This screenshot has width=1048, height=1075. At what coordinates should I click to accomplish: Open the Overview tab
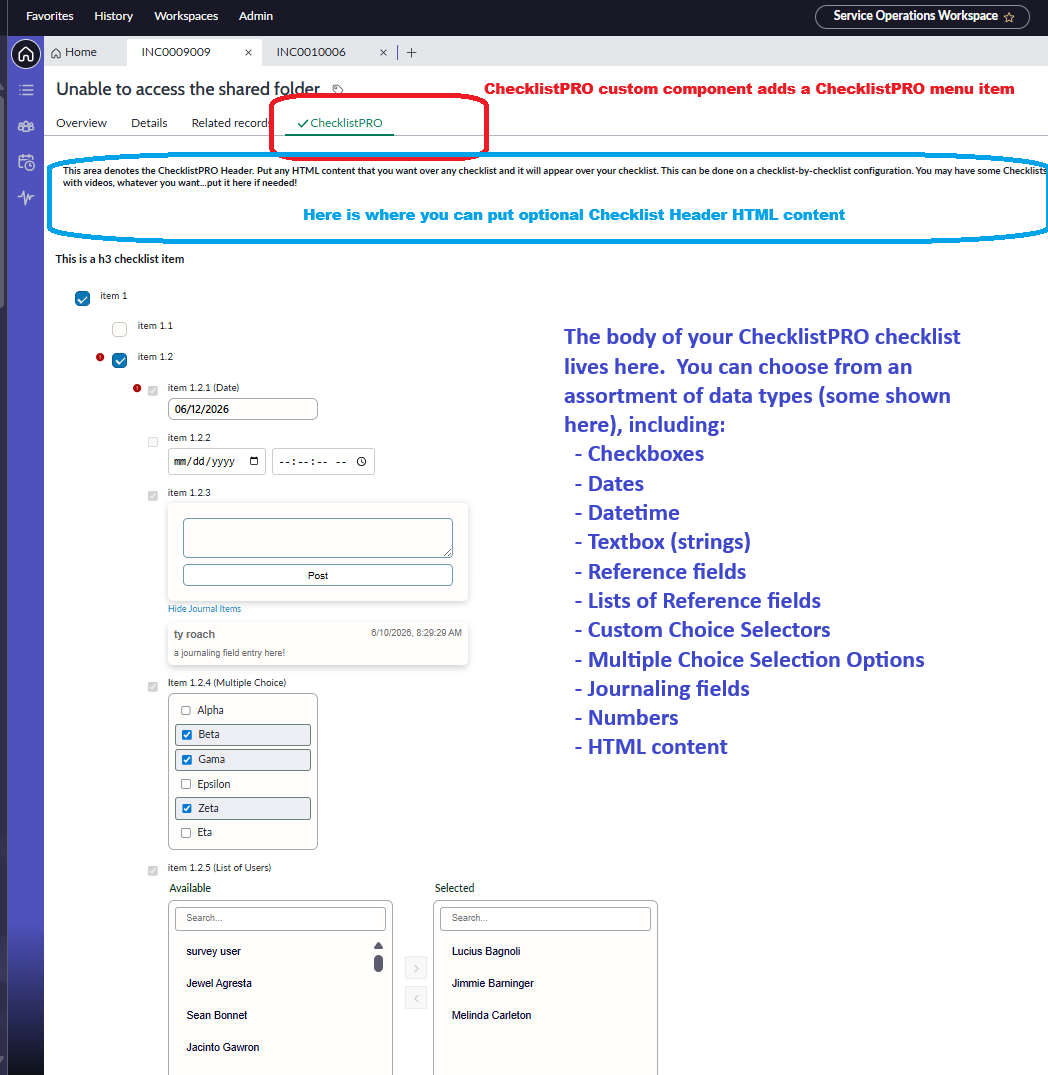click(82, 123)
